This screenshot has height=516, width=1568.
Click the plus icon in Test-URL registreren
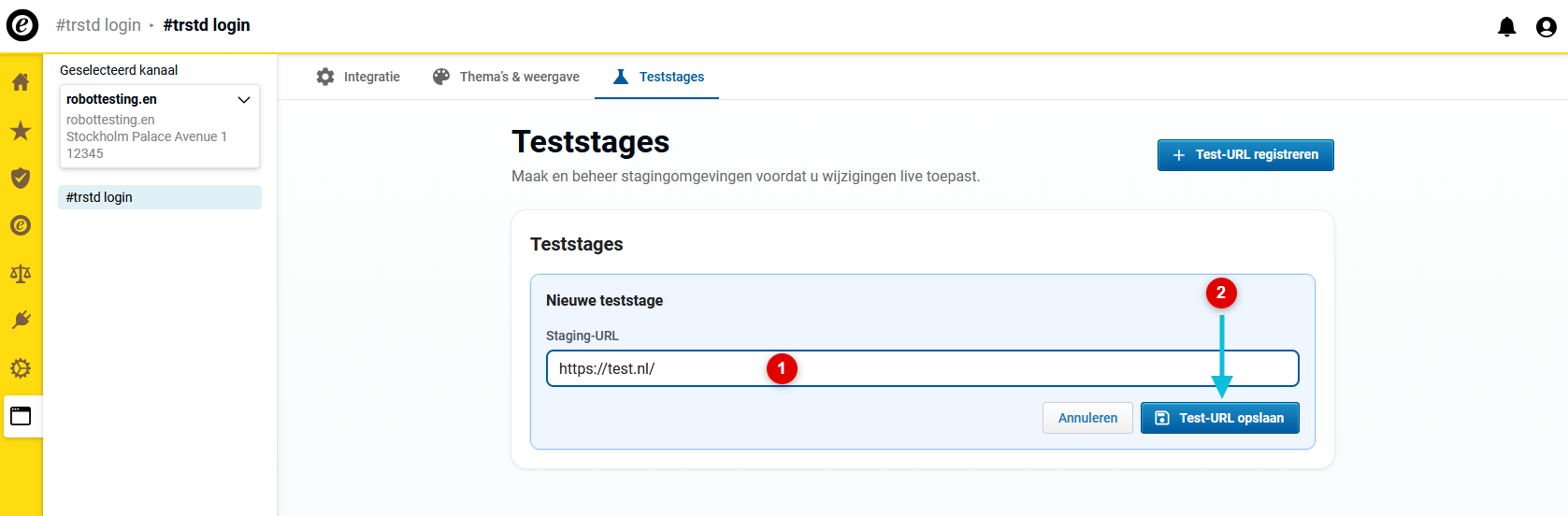pos(1179,155)
